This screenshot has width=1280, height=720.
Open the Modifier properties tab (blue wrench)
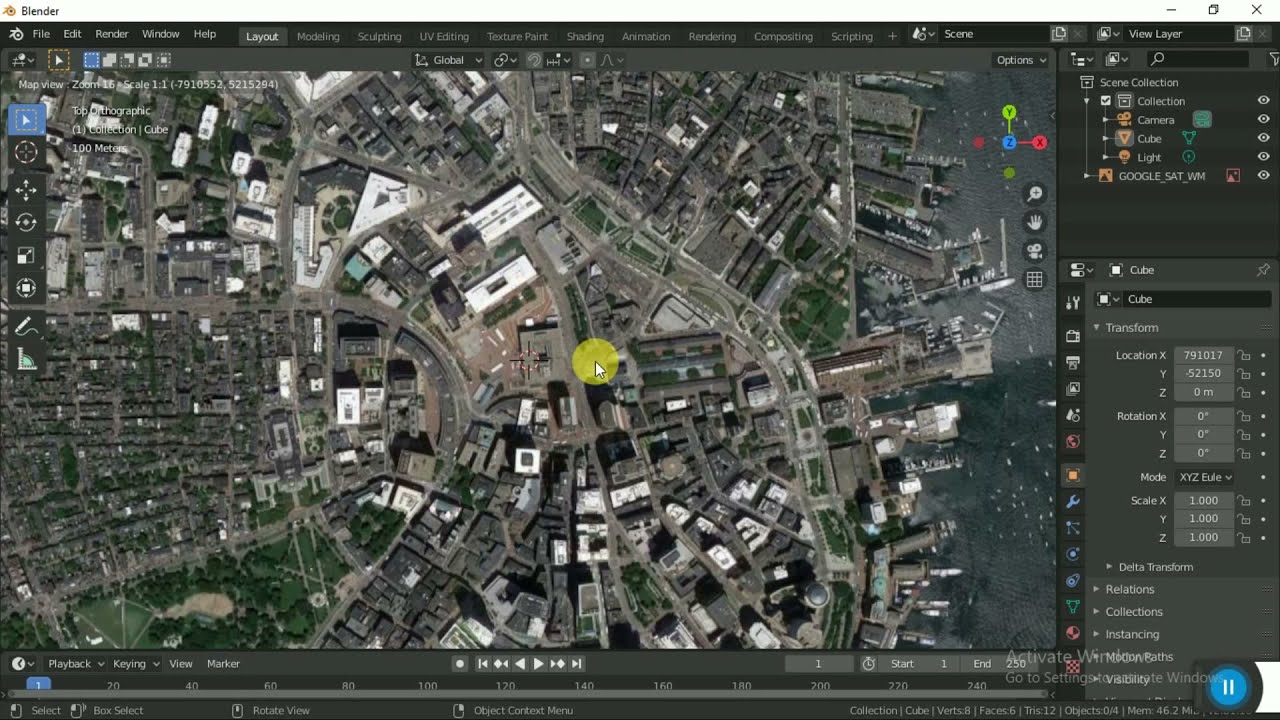[1073, 502]
